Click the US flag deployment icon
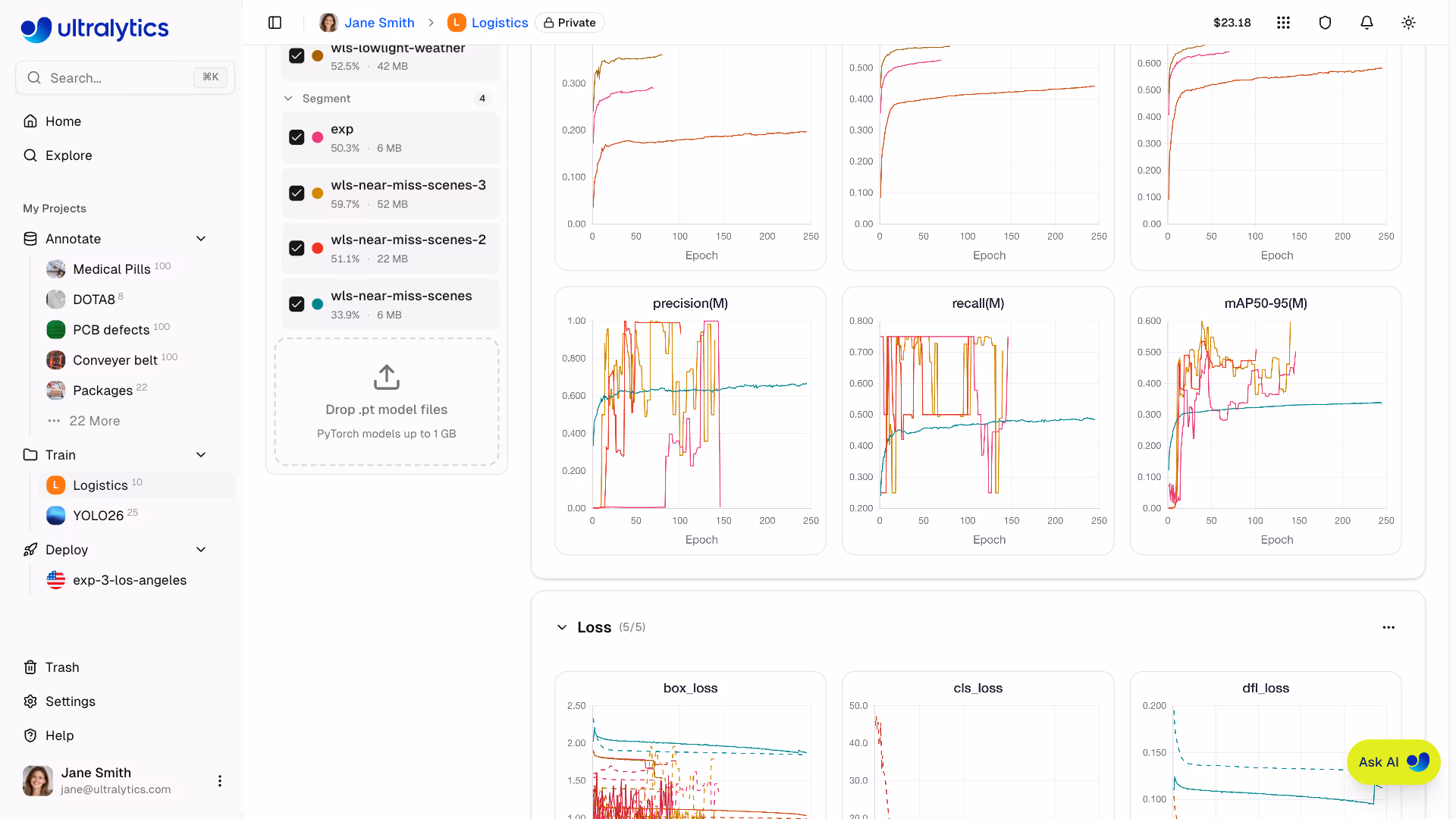 coord(56,580)
